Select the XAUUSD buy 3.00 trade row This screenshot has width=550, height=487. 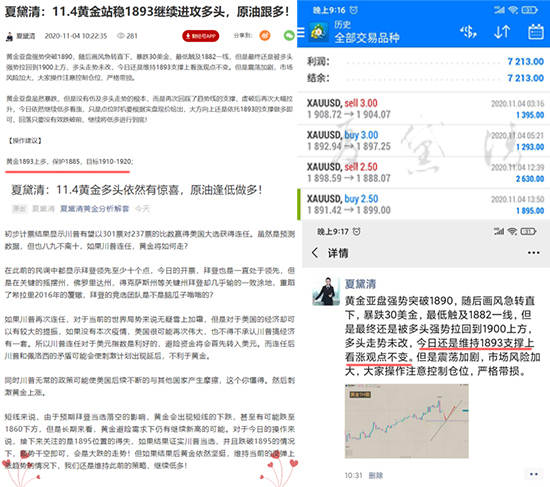(x=423, y=140)
